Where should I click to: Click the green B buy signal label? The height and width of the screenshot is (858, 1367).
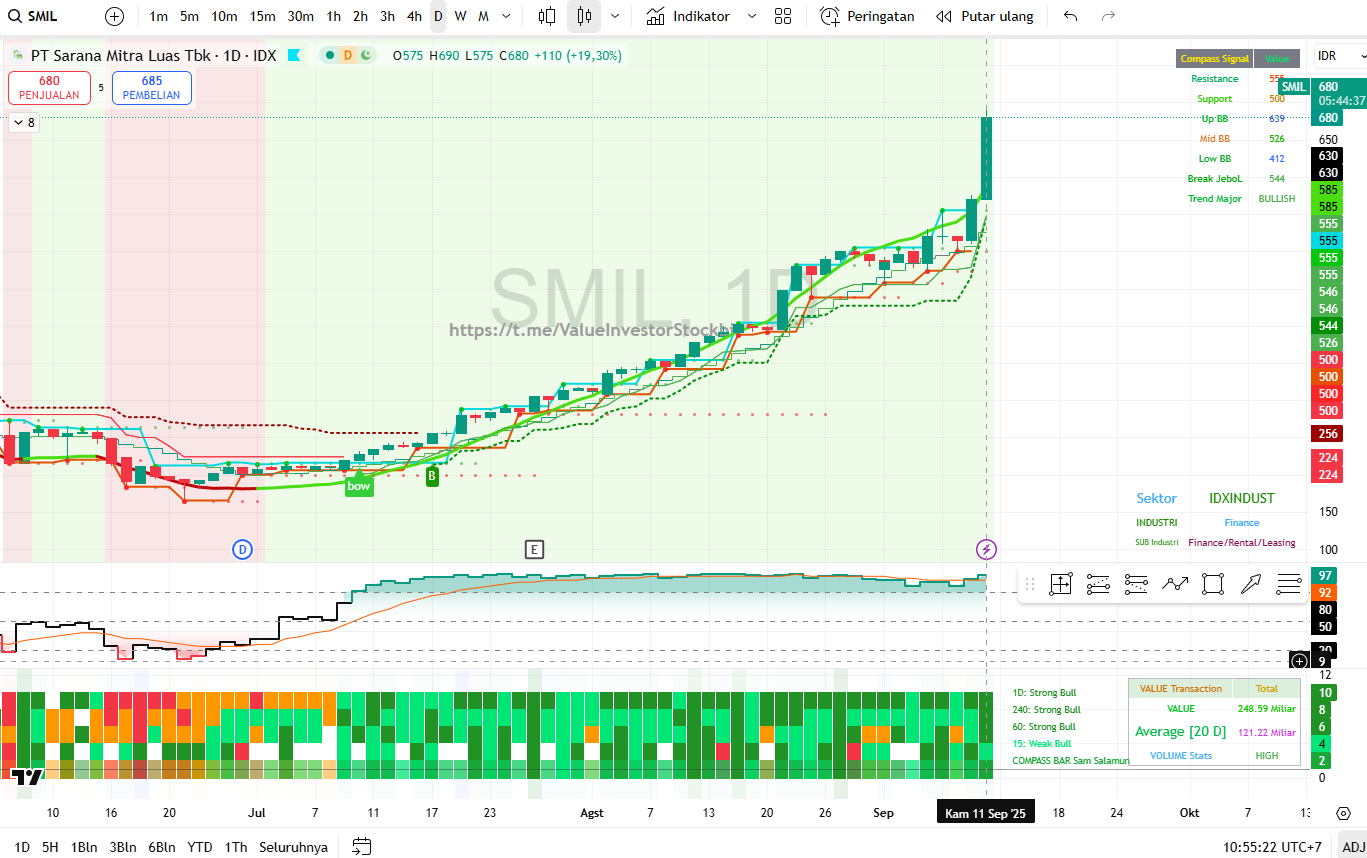pos(432,476)
